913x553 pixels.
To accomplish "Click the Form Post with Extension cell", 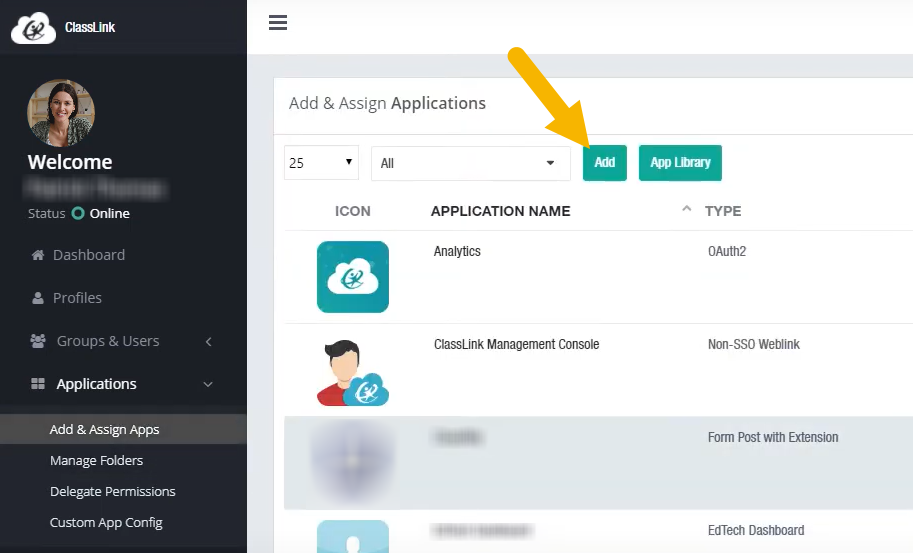I will pos(773,437).
